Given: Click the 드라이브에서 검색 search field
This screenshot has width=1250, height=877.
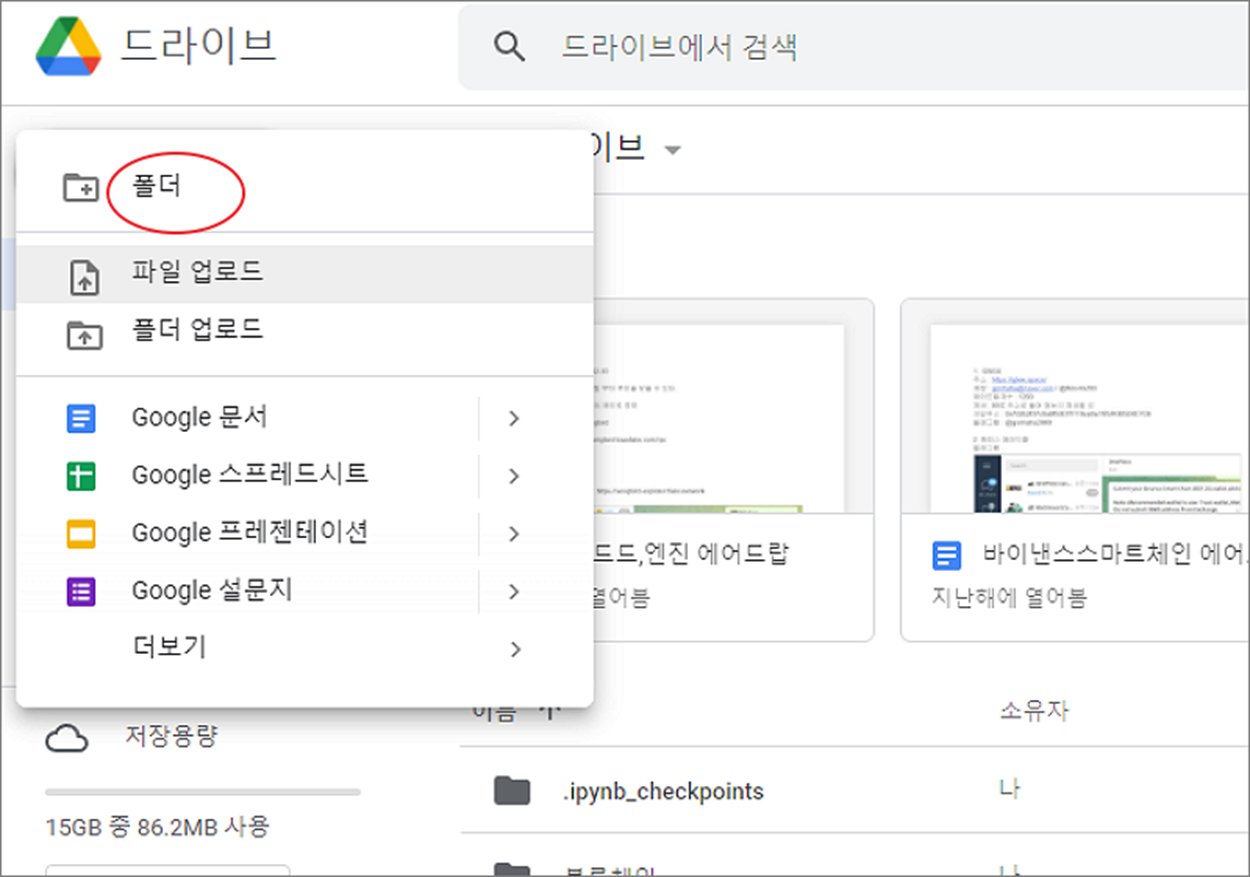Looking at the screenshot, I should pyautogui.click(x=854, y=47).
